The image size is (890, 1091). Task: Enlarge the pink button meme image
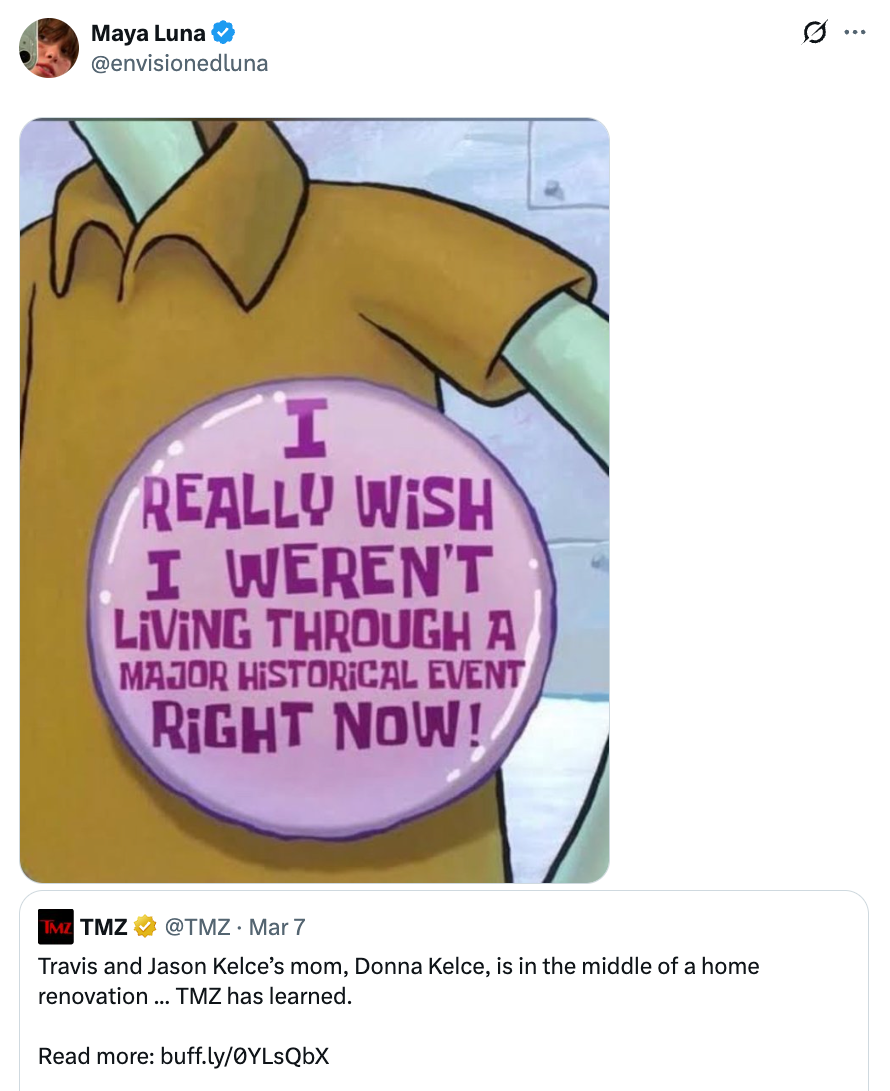tap(315, 500)
